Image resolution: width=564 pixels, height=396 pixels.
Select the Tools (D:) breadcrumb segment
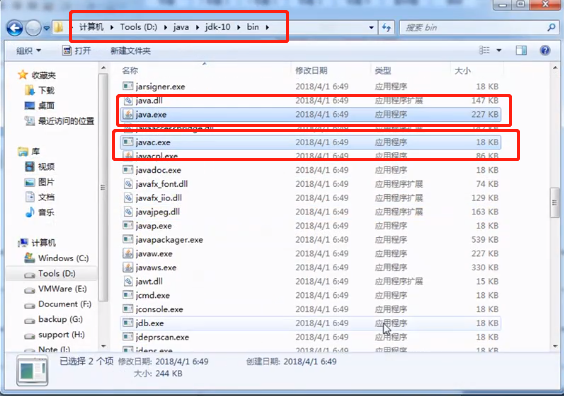pyautogui.click(x=138, y=27)
